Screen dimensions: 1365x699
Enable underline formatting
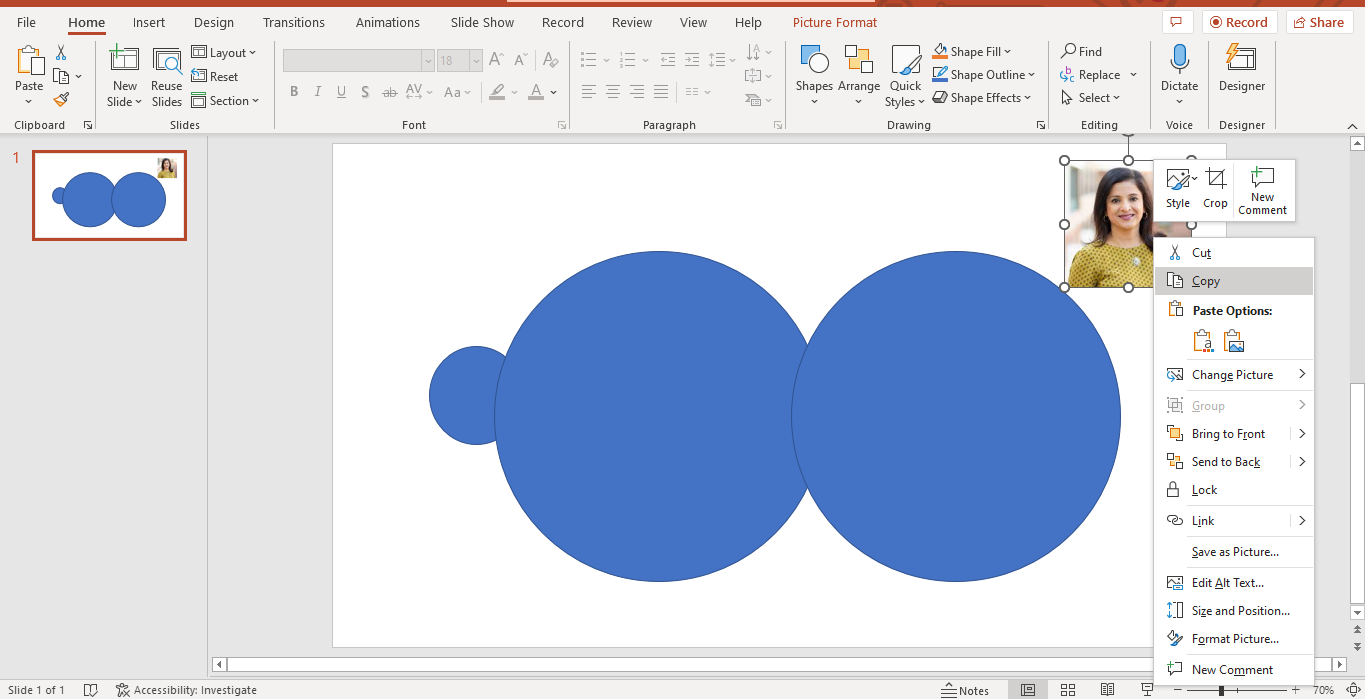(x=341, y=91)
